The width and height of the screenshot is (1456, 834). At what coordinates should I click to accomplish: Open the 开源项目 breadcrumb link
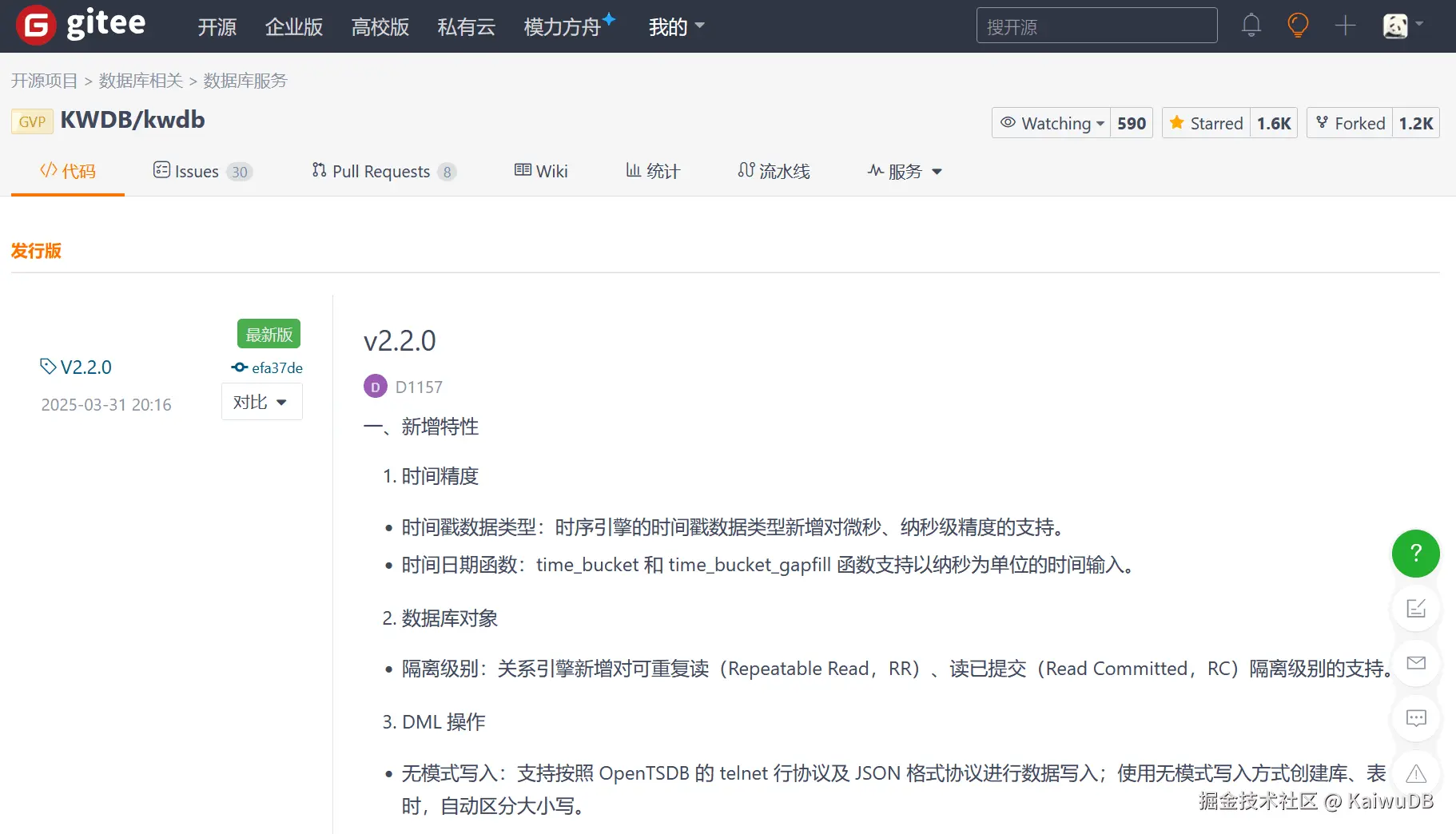[45, 81]
